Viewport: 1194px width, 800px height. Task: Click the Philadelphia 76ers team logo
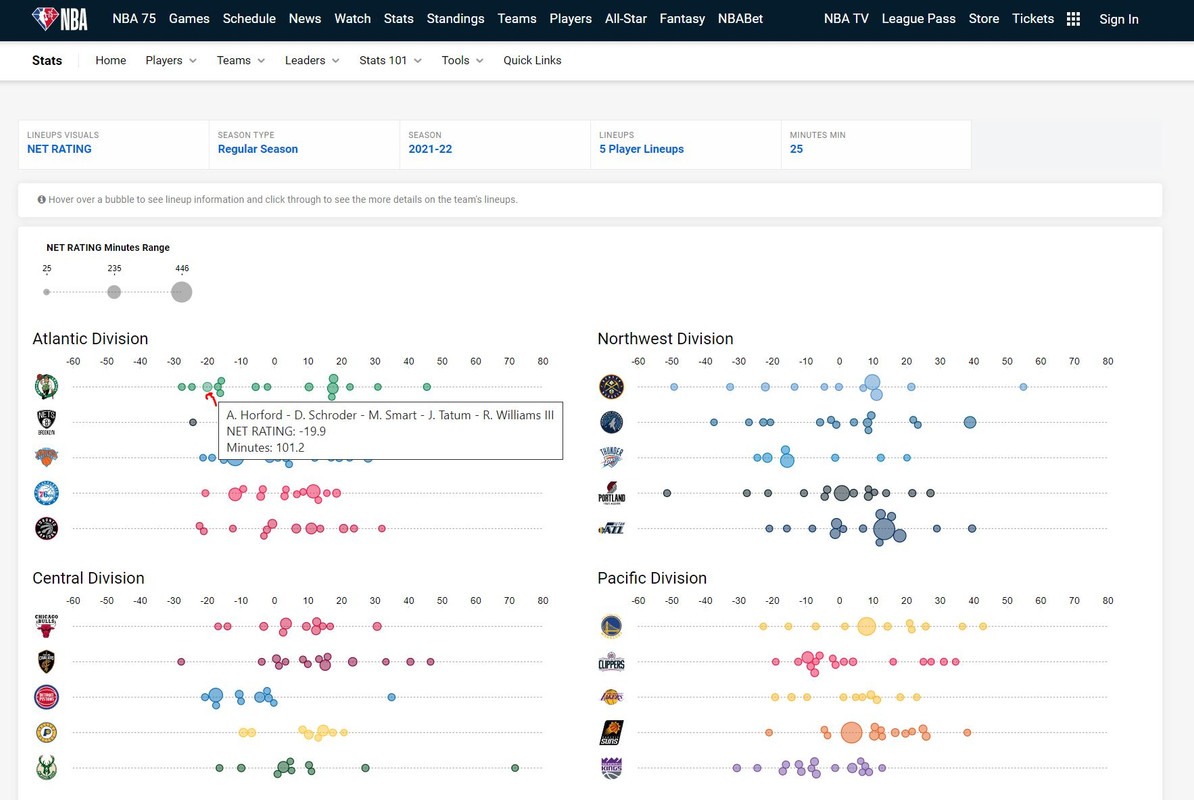pos(46,493)
